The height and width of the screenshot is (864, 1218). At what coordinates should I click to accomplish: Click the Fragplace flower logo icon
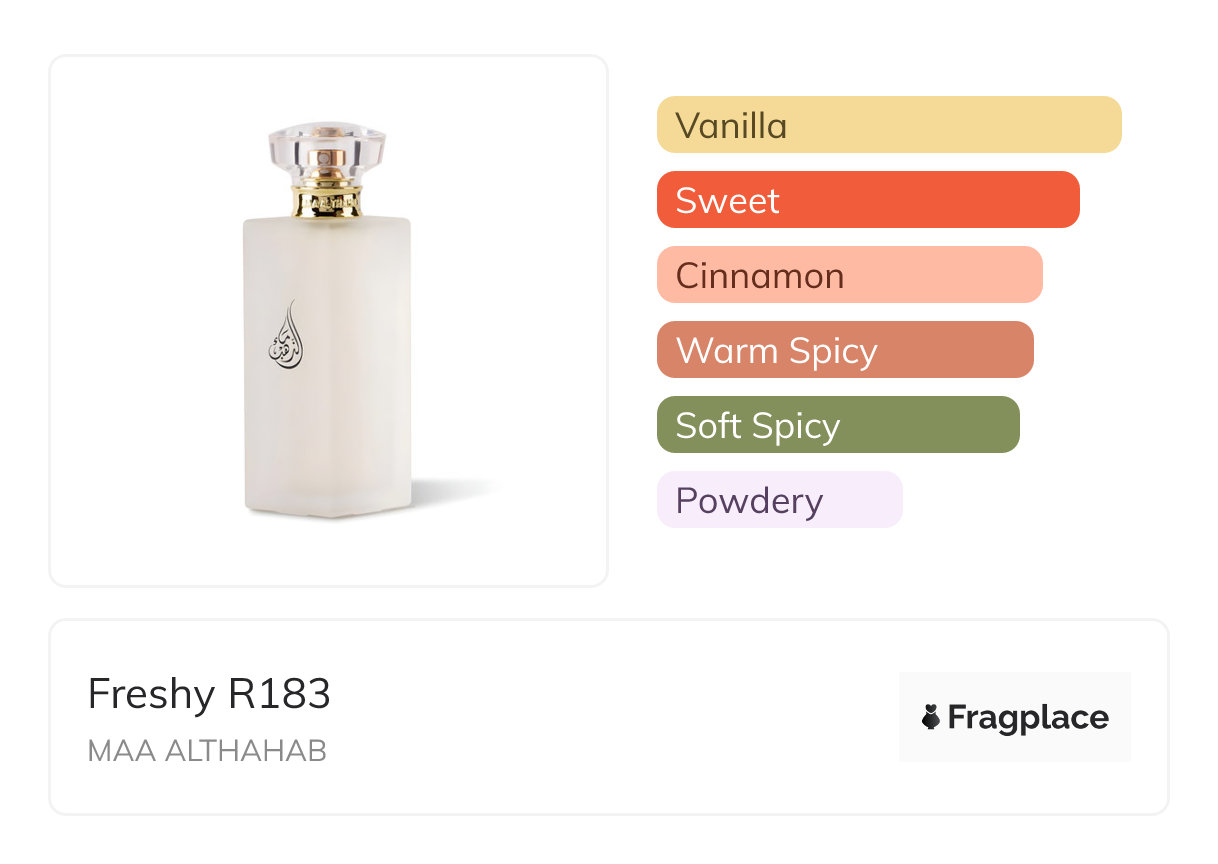(x=931, y=717)
